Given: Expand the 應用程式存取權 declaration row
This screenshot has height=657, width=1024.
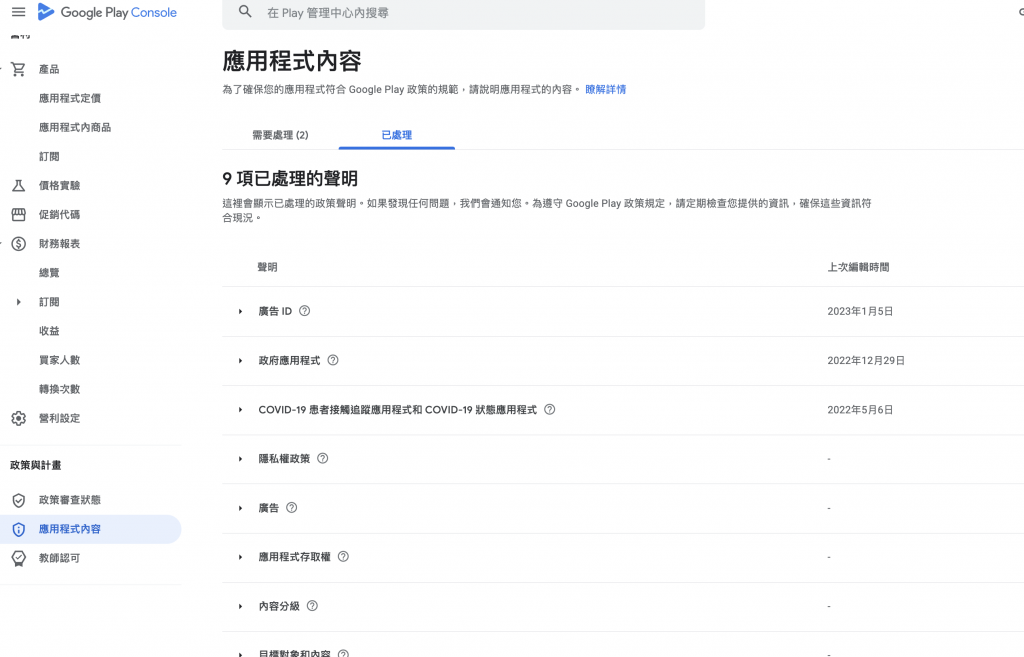Looking at the screenshot, I should pos(240,557).
